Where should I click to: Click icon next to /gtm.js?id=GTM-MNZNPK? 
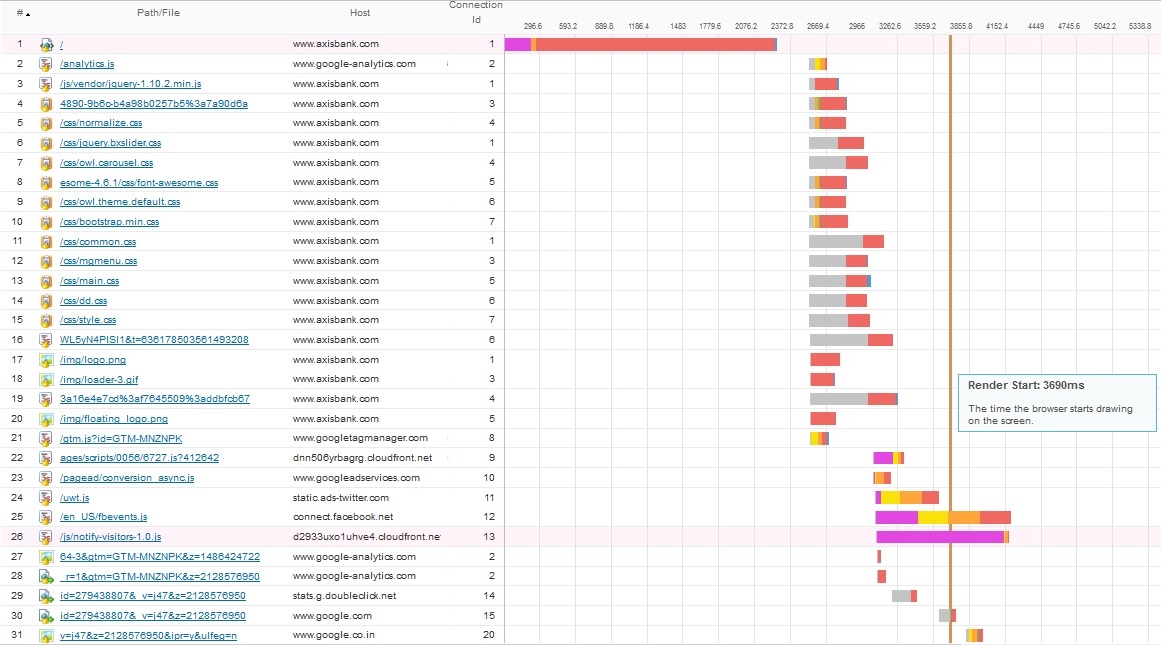[x=46, y=438]
